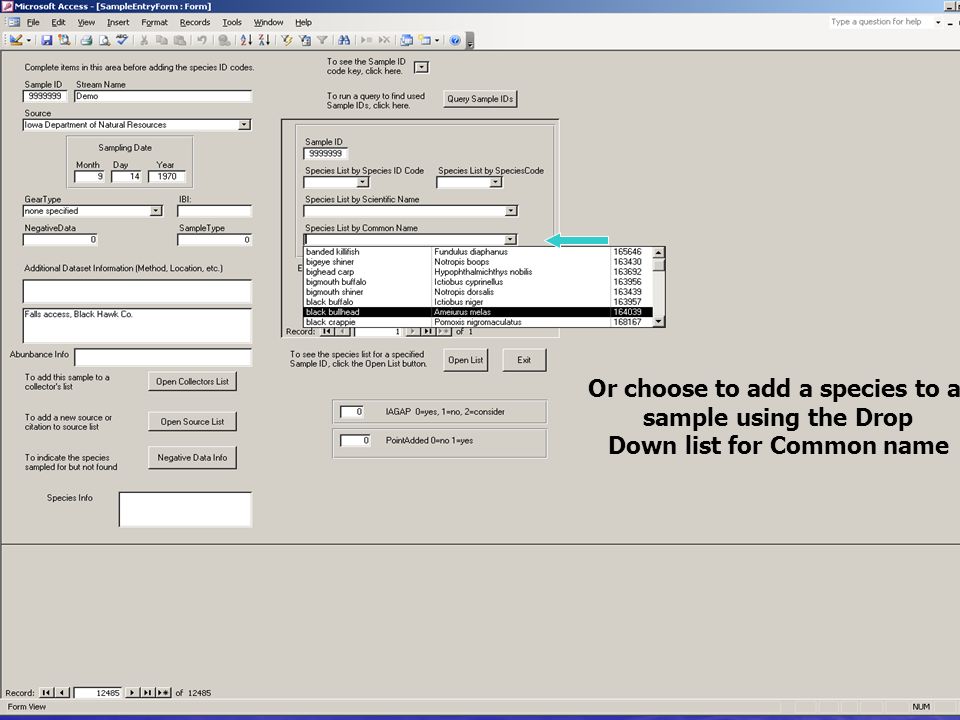Open the Insert menu

point(118,22)
